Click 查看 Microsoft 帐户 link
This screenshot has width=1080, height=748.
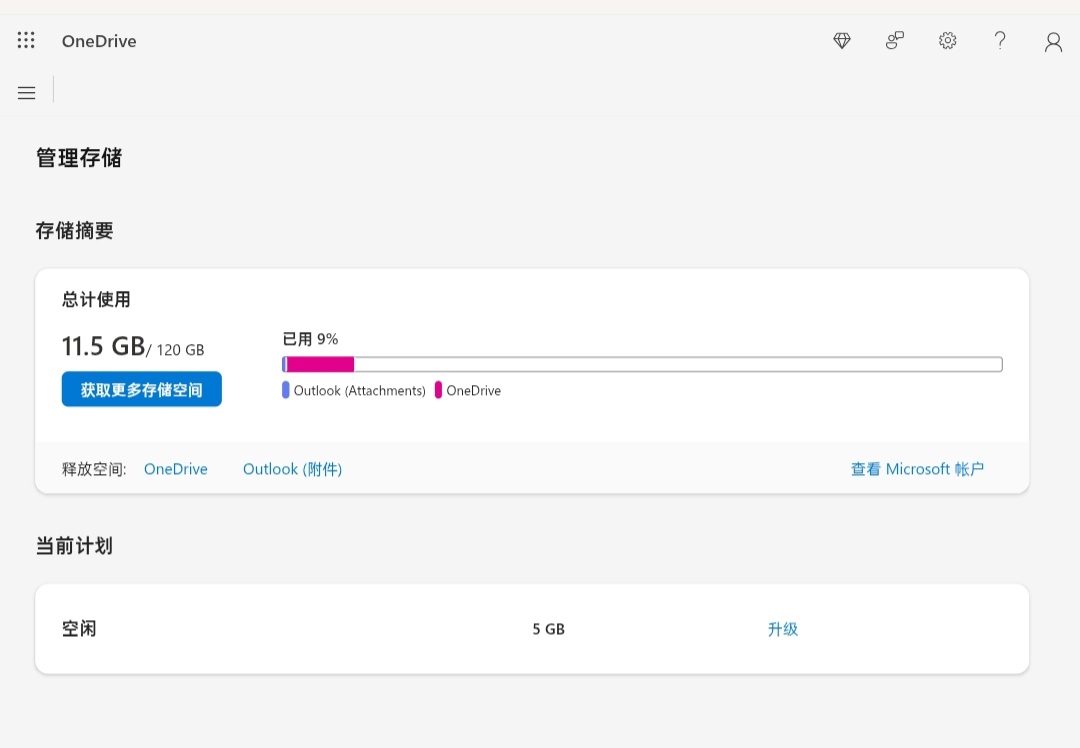917,469
